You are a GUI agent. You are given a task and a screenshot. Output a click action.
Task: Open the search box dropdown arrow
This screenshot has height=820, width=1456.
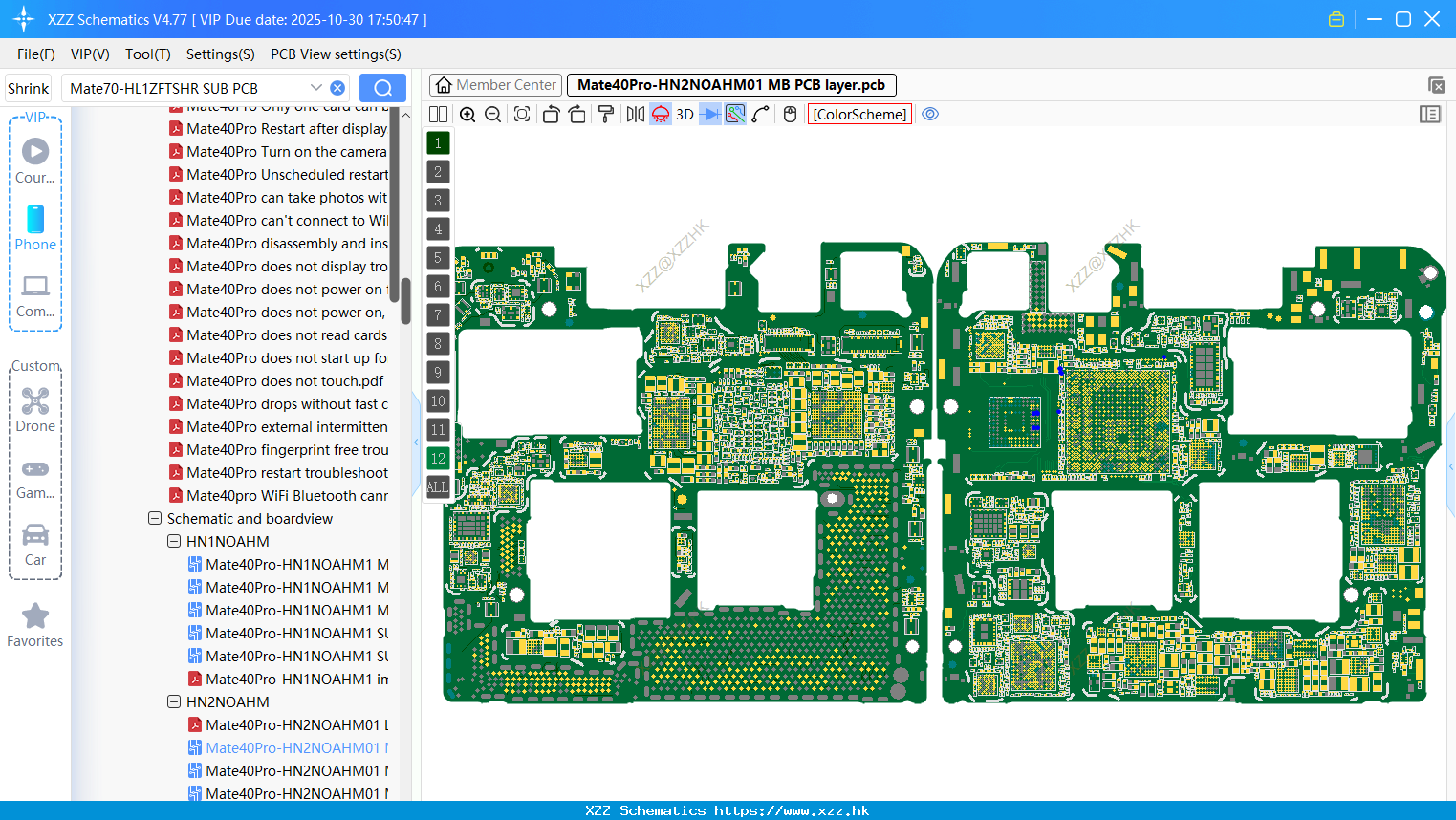[315, 88]
